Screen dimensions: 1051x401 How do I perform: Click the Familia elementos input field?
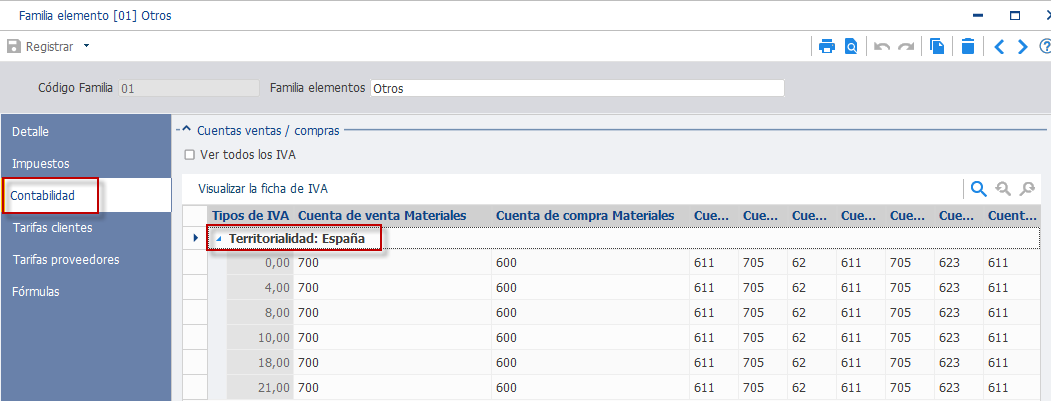tap(577, 88)
